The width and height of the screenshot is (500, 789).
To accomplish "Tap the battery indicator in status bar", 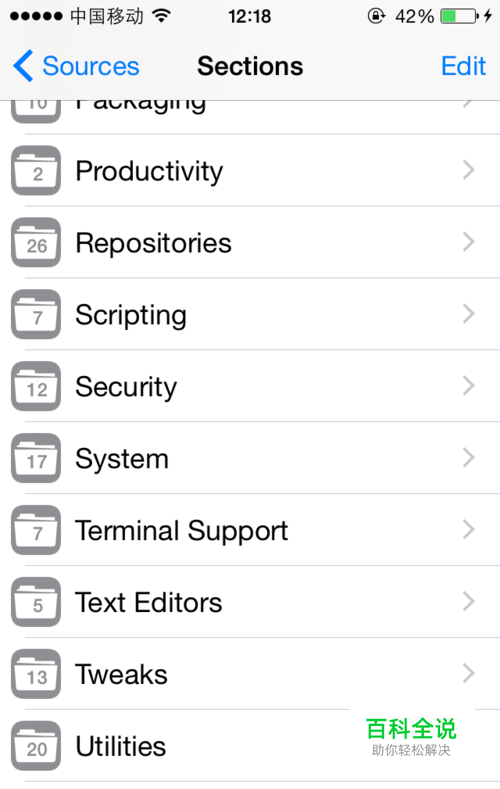I will click(x=460, y=16).
